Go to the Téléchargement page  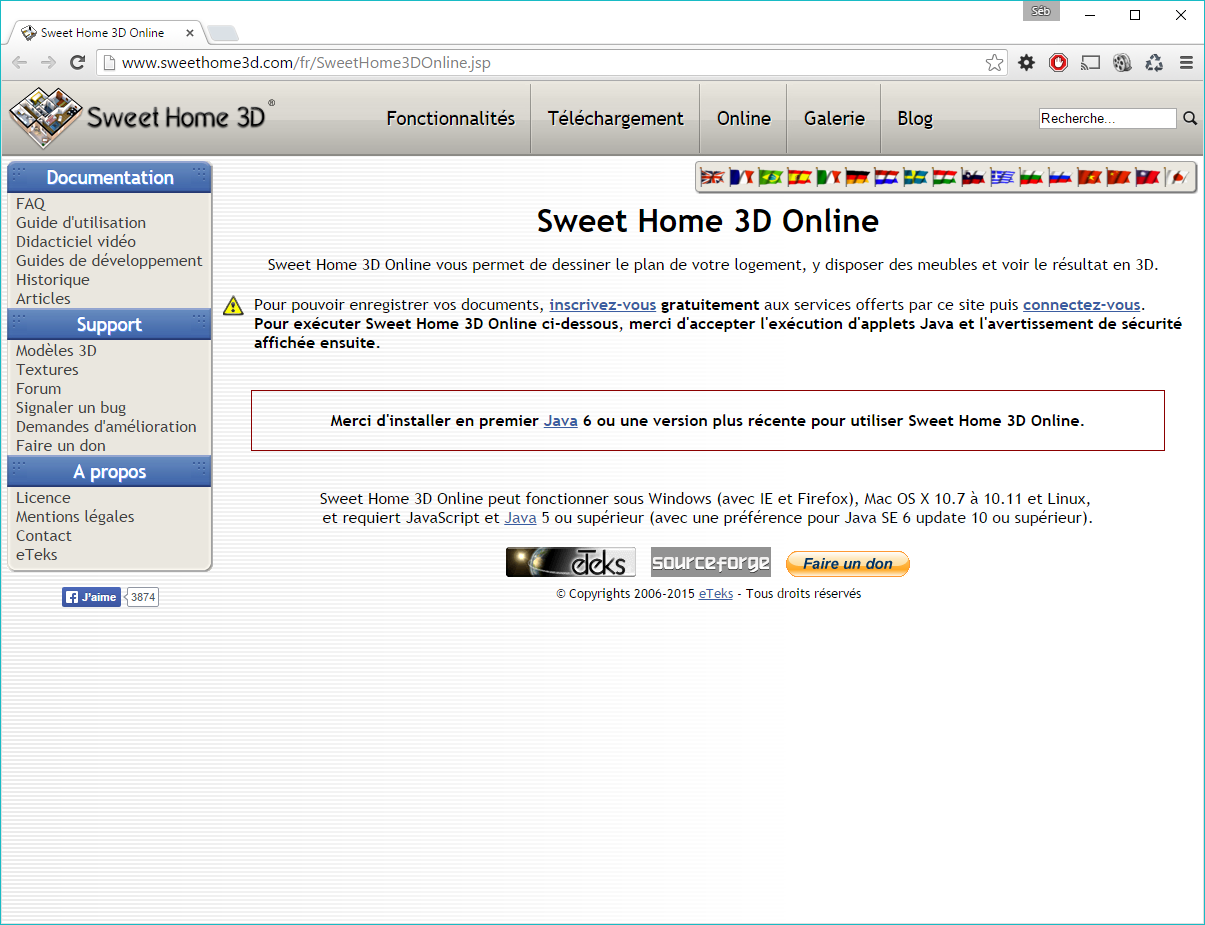[616, 118]
